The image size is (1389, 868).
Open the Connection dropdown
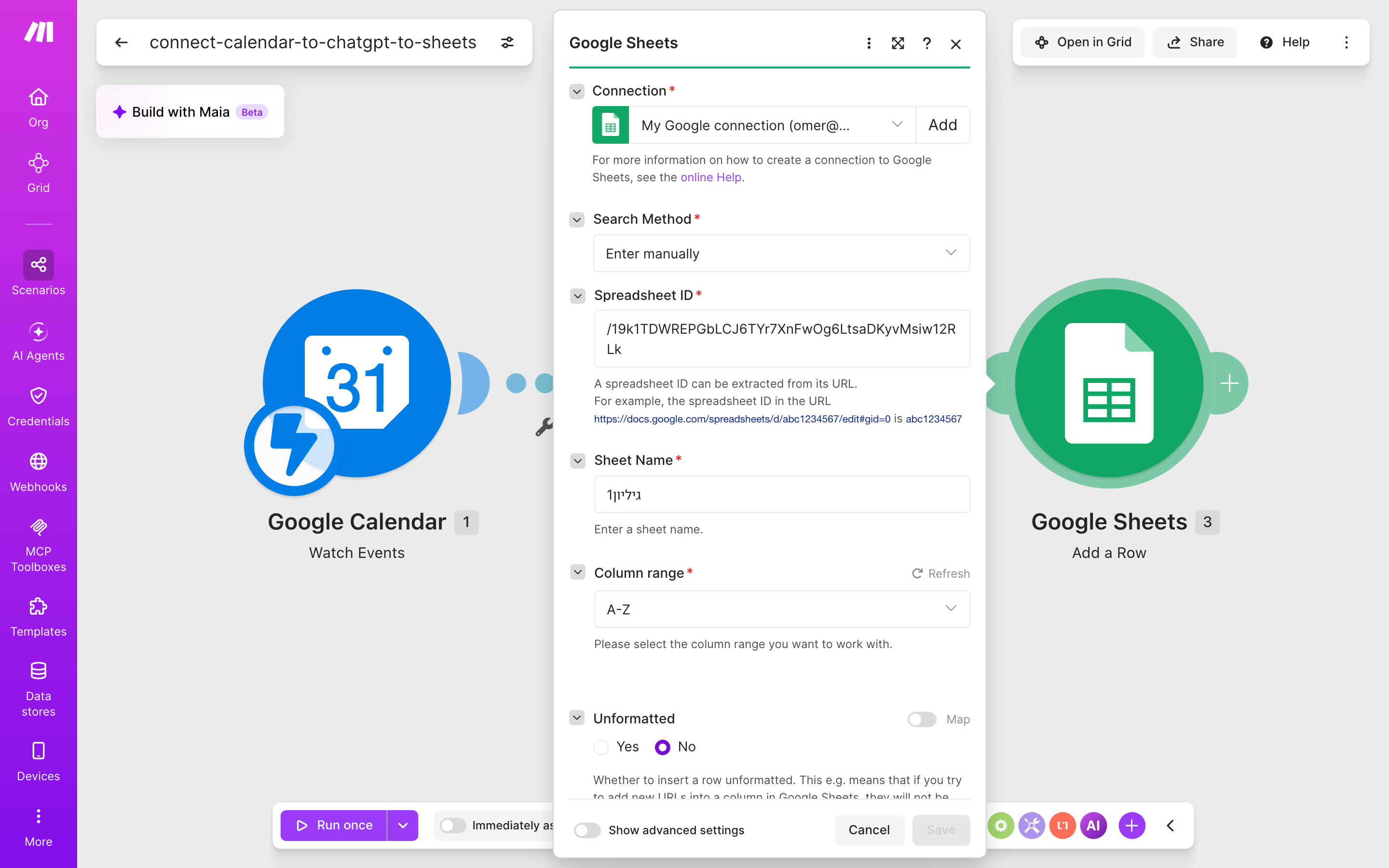tap(771, 125)
